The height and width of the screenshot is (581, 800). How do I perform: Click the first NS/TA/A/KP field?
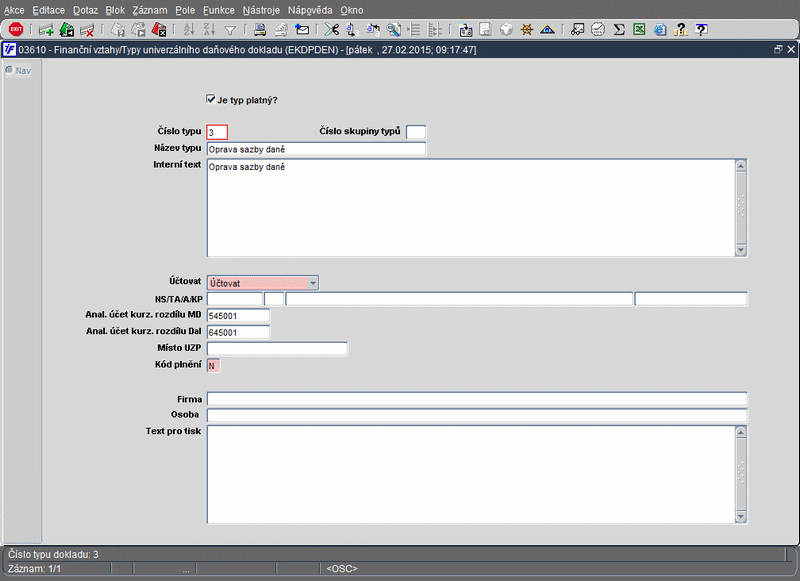coord(235,299)
